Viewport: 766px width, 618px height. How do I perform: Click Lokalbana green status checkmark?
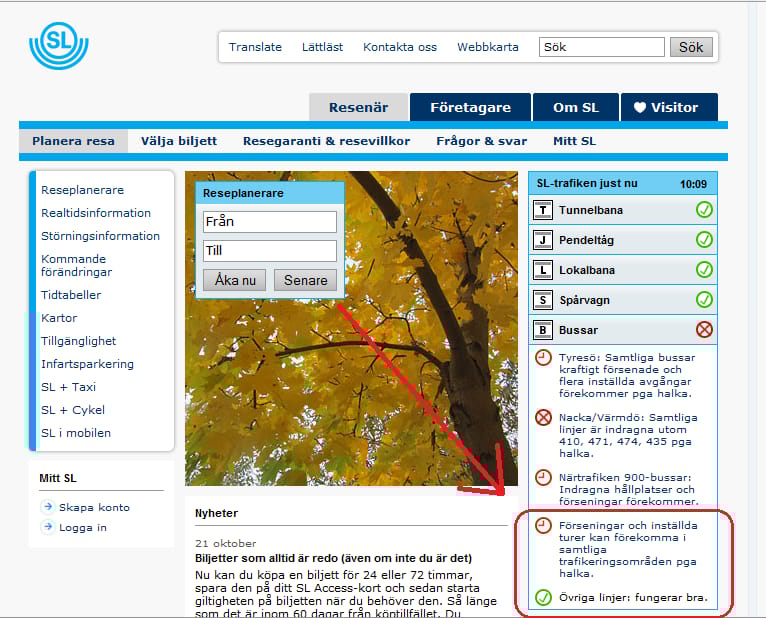click(x=704, y=269)
